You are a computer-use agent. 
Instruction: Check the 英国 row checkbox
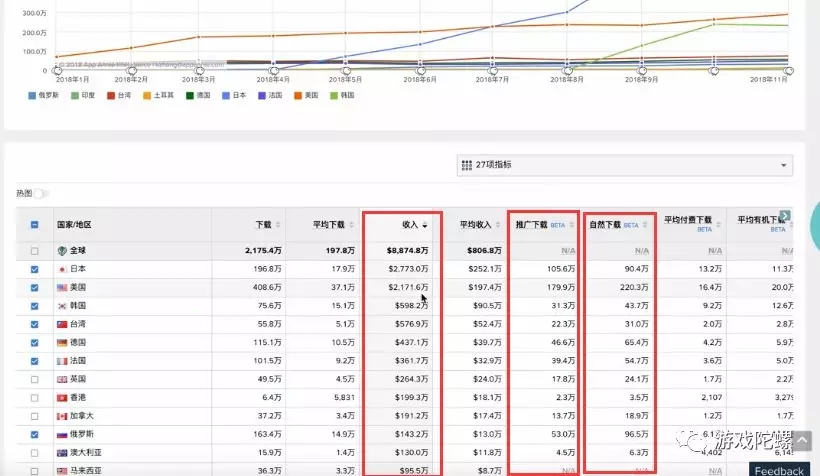[36, 379]
